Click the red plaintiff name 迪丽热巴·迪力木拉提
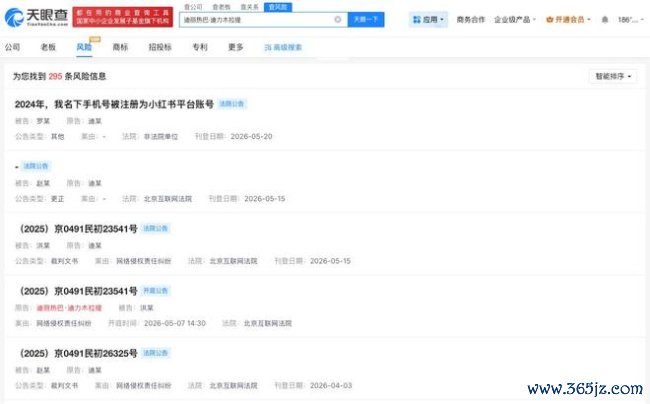Image resolution: width=650 pixels, height=404 pixels. click(x=69, y=308)
